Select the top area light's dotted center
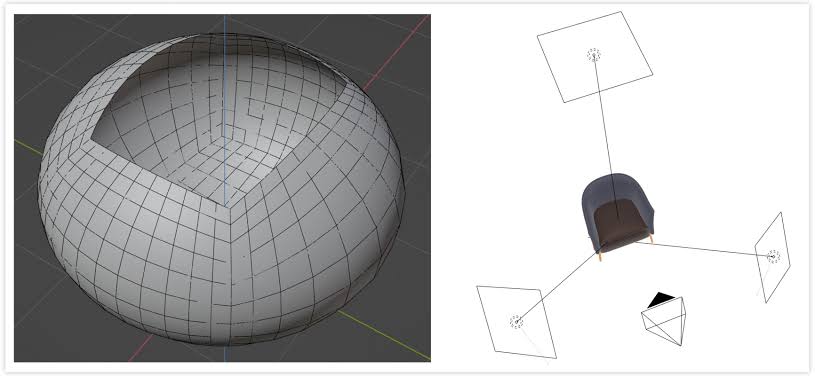This screenshot has width=815, height=376. (594, 55)
